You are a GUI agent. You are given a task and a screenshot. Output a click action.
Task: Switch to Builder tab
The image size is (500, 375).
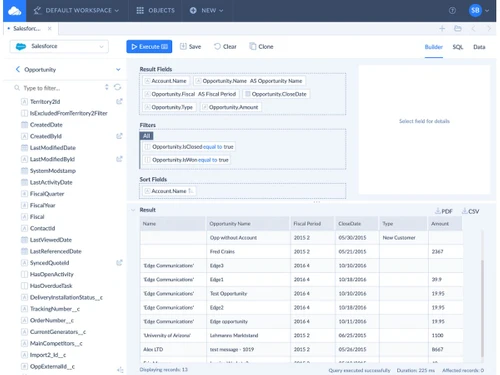tap(433, 47)
